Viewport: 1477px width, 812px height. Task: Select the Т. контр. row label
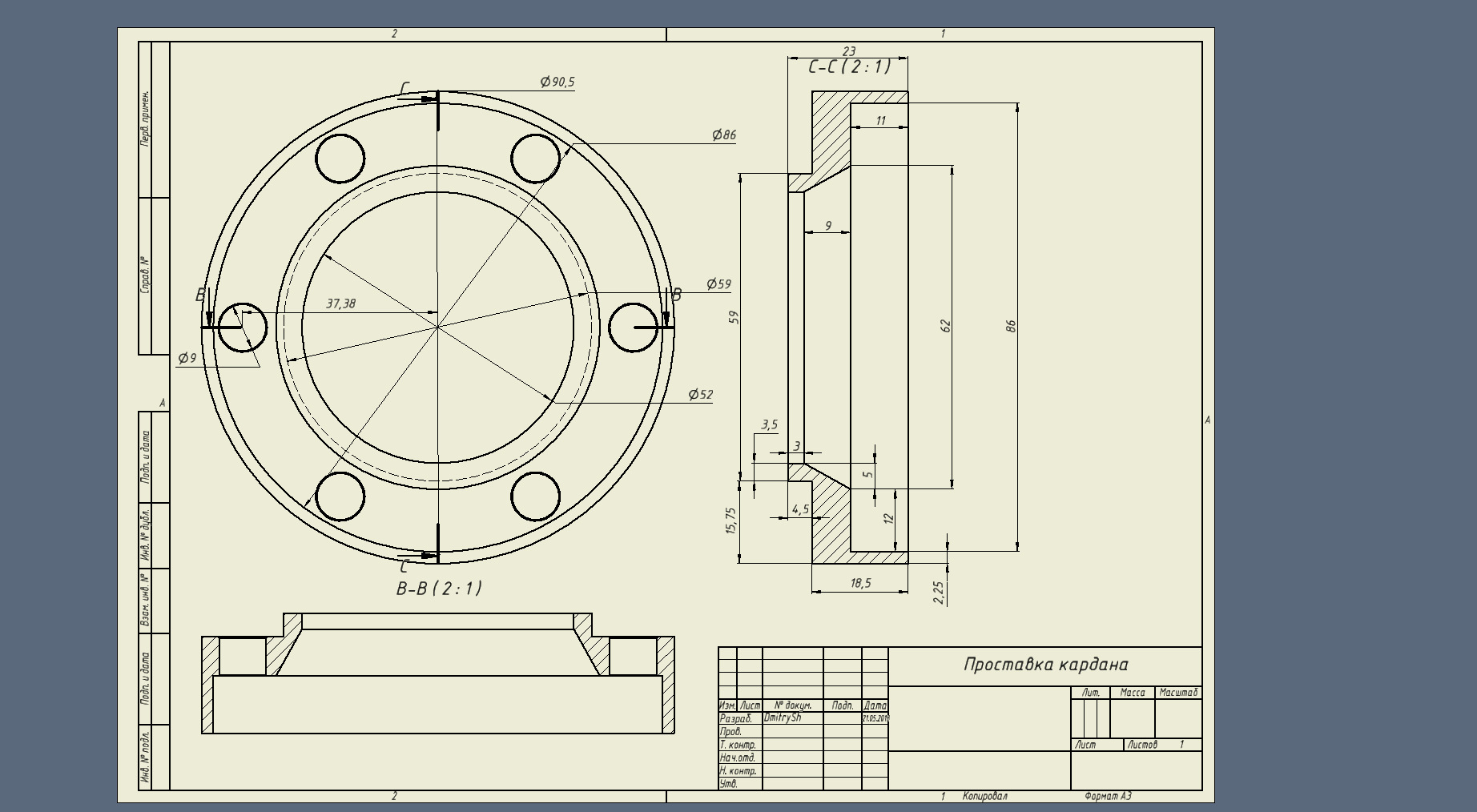tap(738, 745)
